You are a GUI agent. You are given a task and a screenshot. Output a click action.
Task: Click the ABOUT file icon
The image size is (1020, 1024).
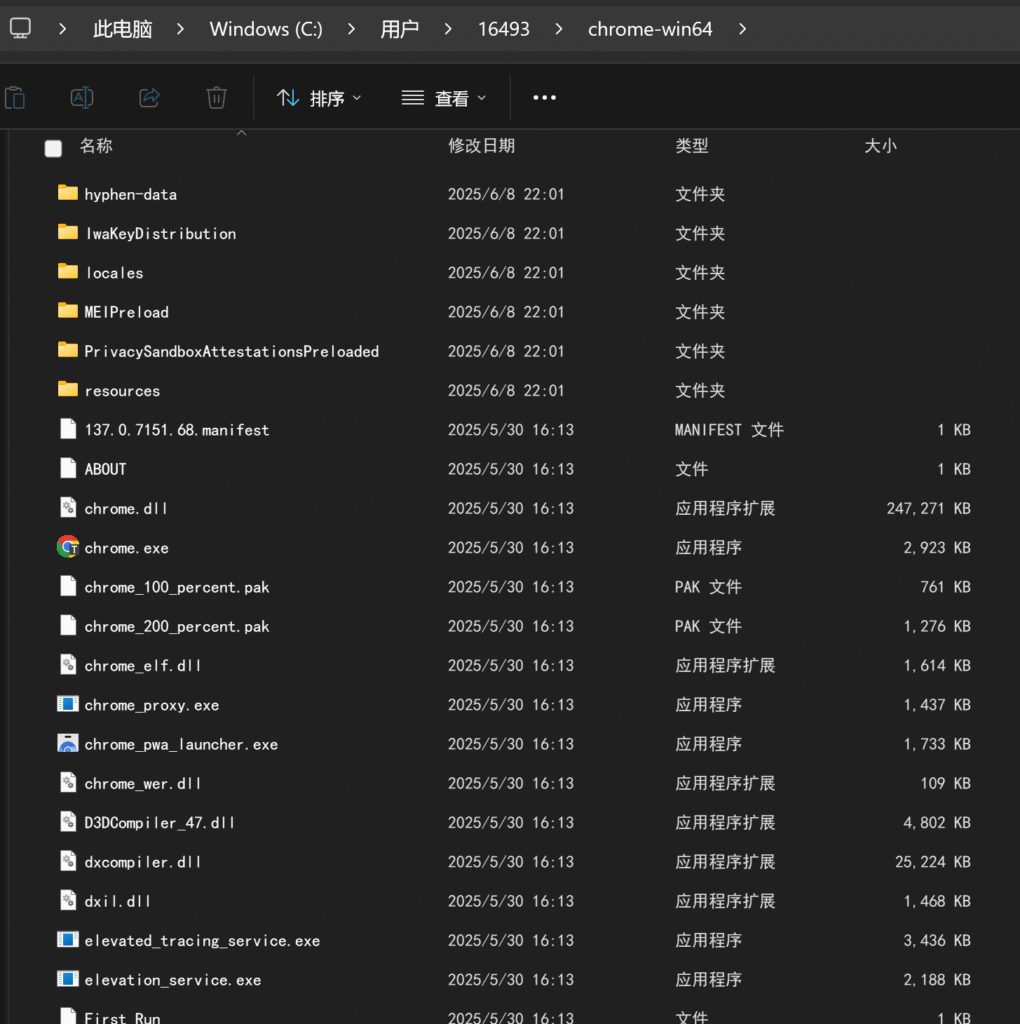pos(68,468)
